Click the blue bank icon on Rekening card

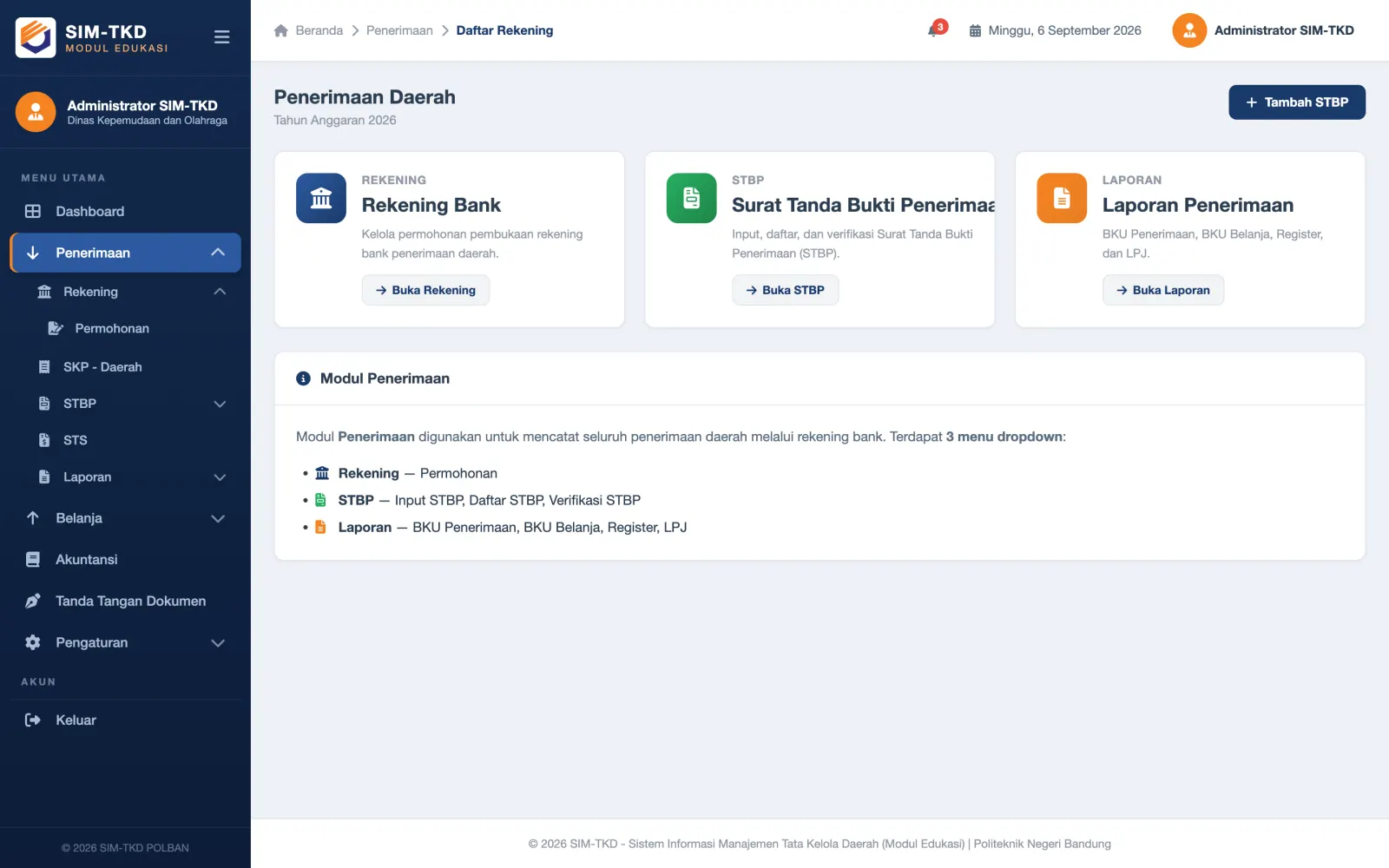point(321,198)
